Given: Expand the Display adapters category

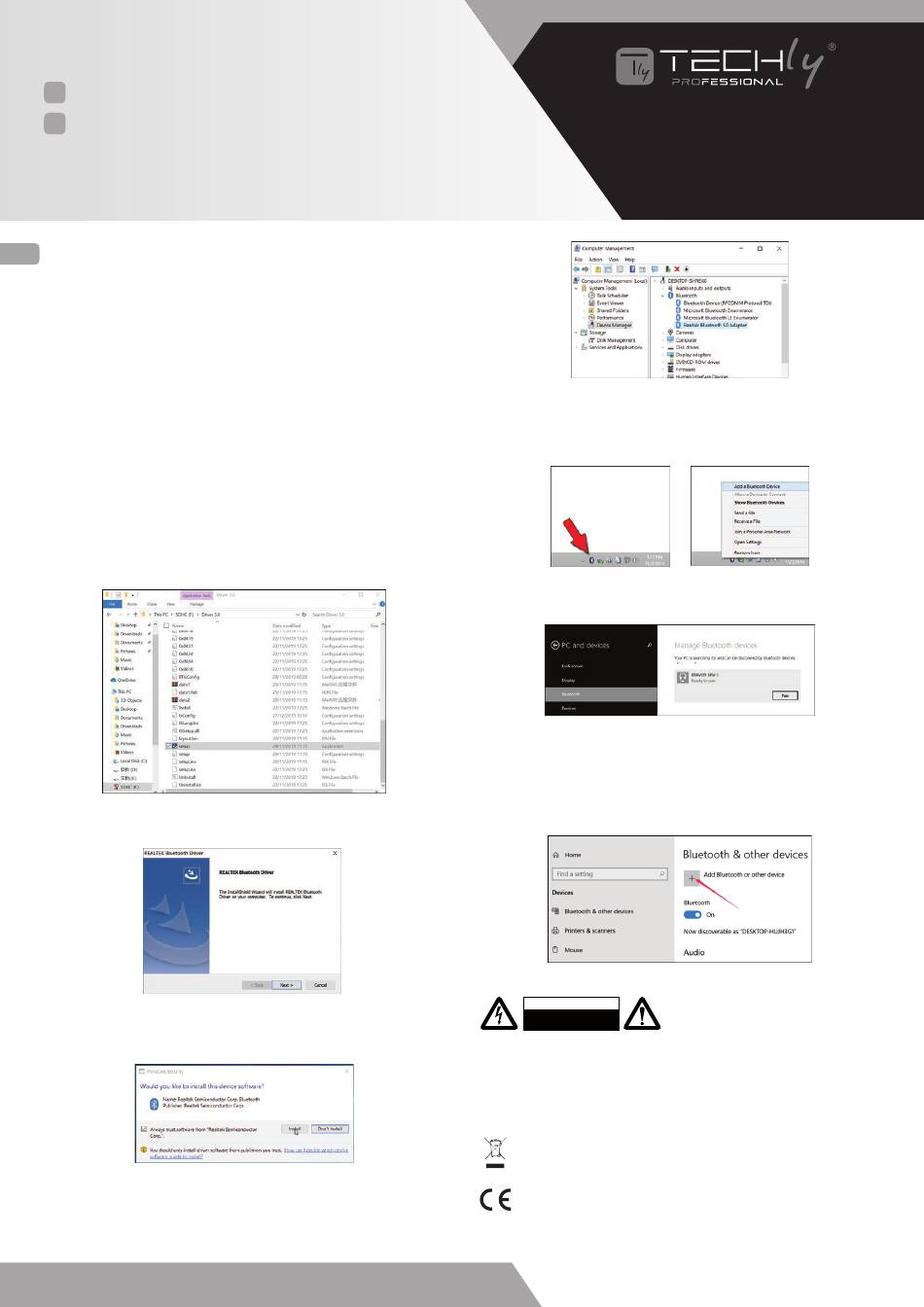Looking at the screenshot, I should (x=662, y=355).
